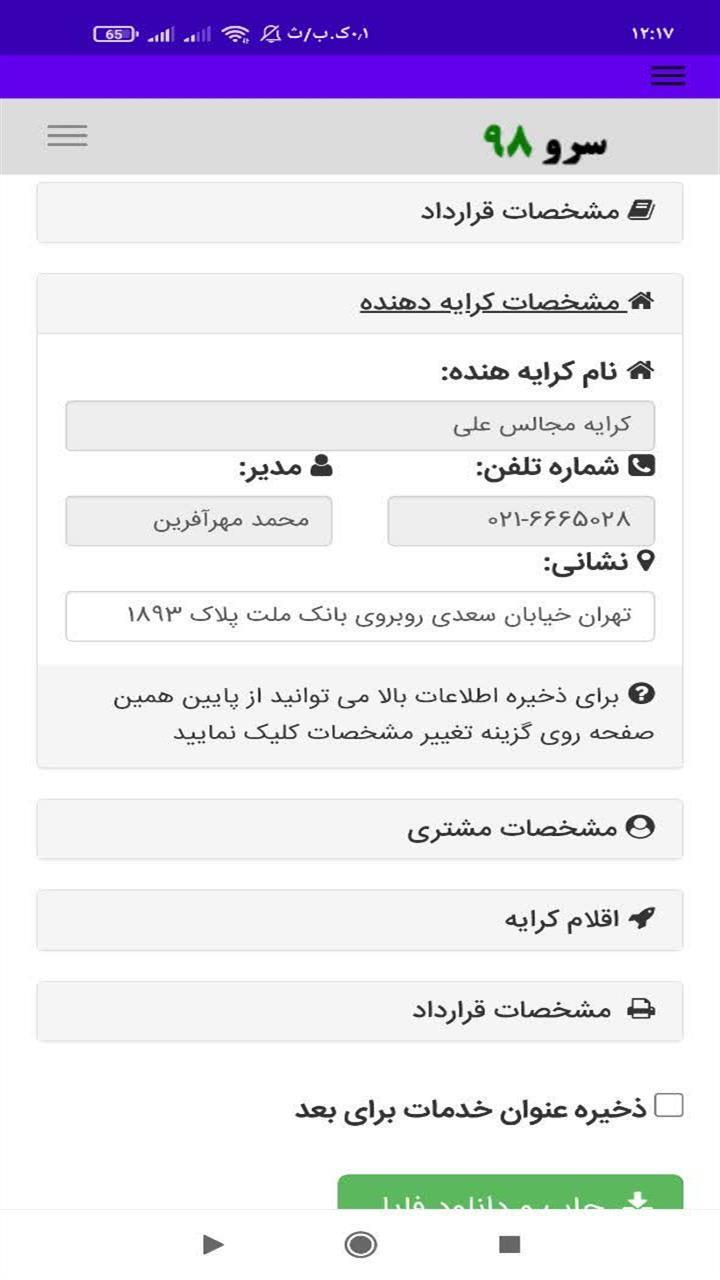Toggle the ذخیره عنوان خدمات برای بعد checkbox

669,1105
